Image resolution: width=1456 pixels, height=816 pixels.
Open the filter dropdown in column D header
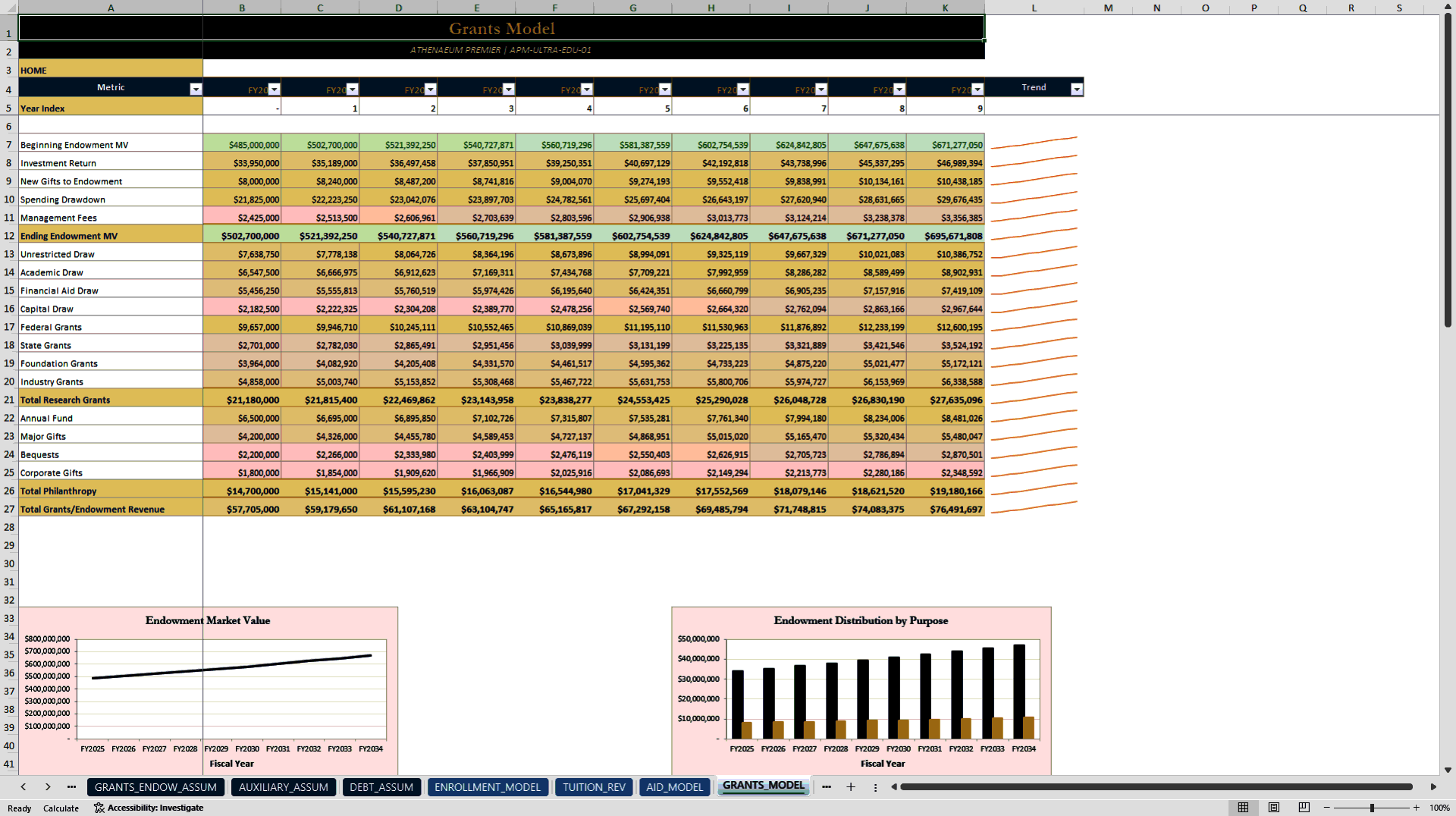[431, 89]
